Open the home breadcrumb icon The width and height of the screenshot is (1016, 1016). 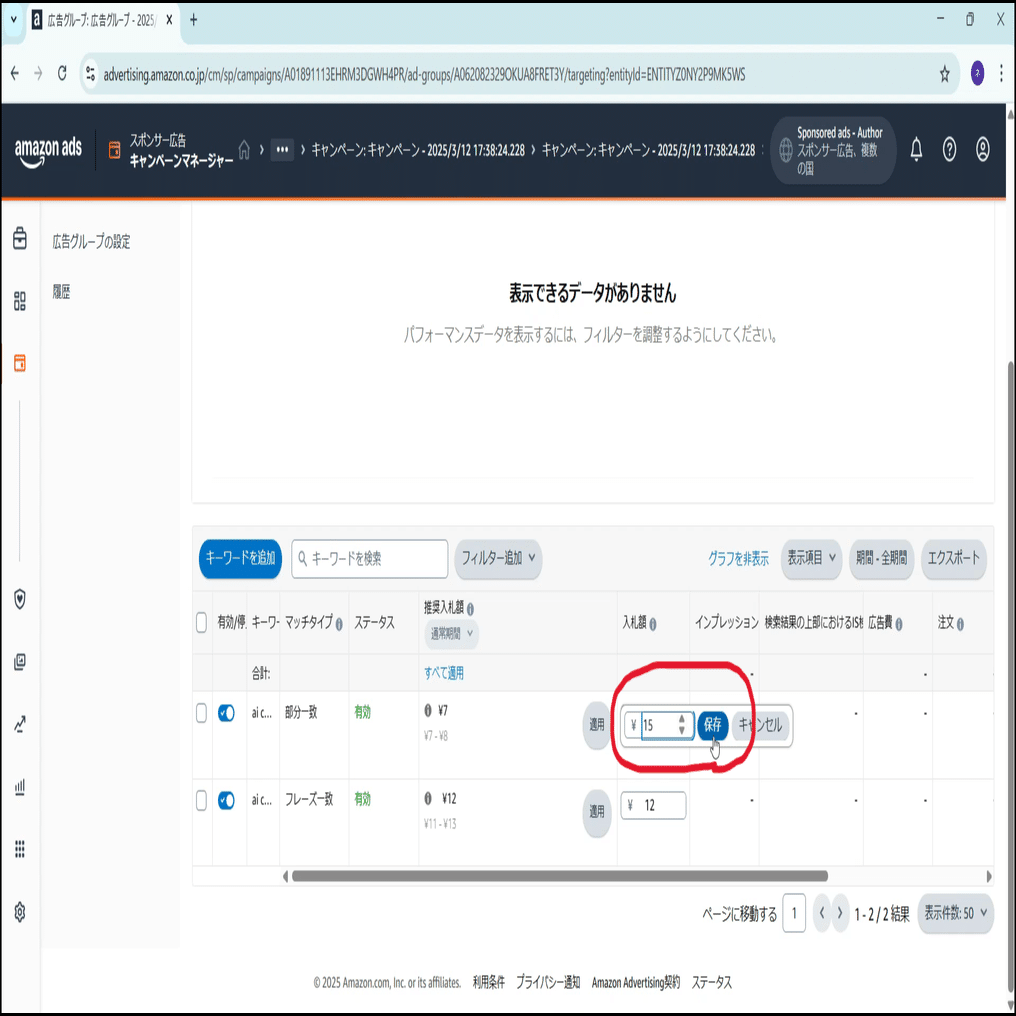[x=244, y=150]
